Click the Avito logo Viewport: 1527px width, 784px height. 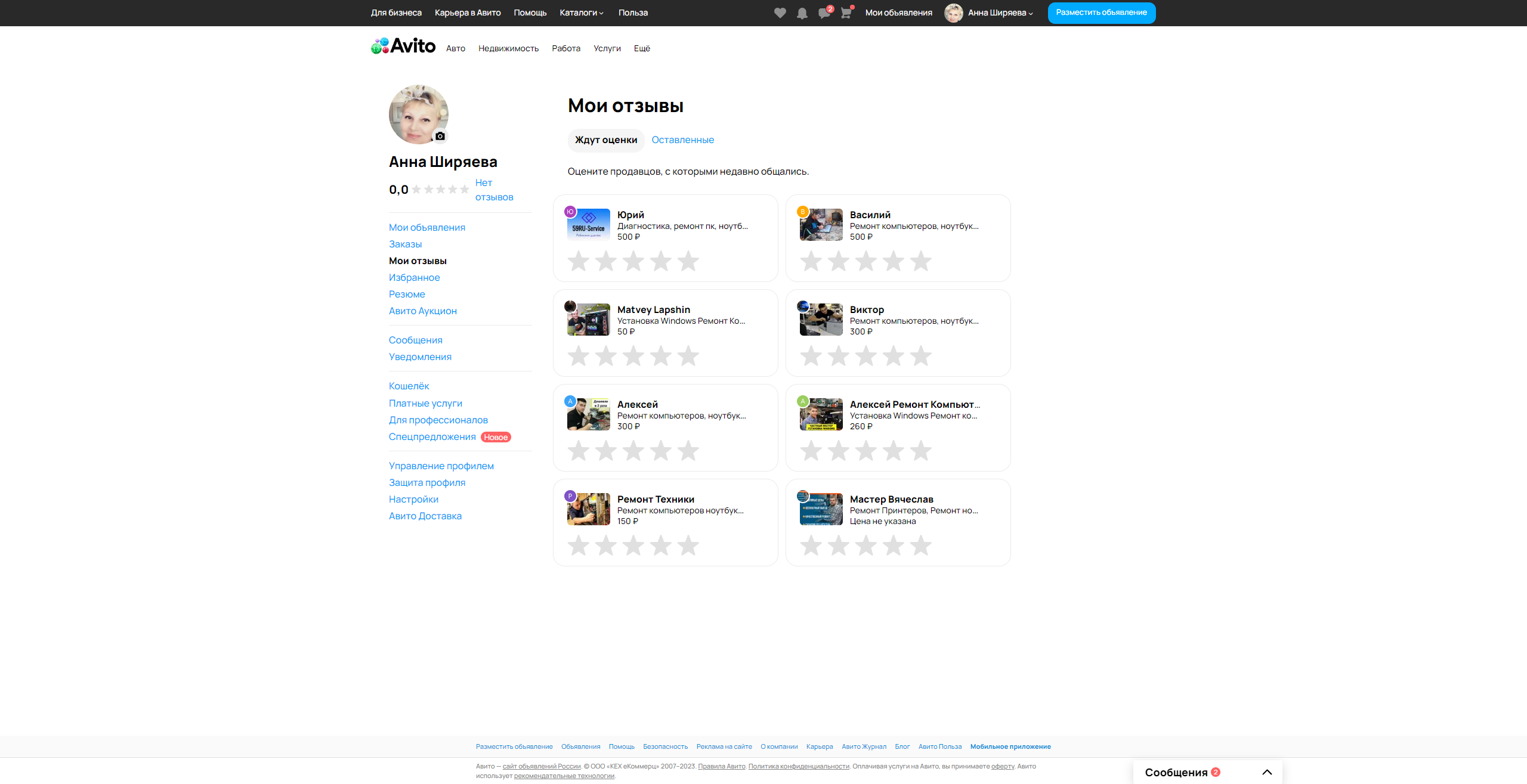(403, 46)
